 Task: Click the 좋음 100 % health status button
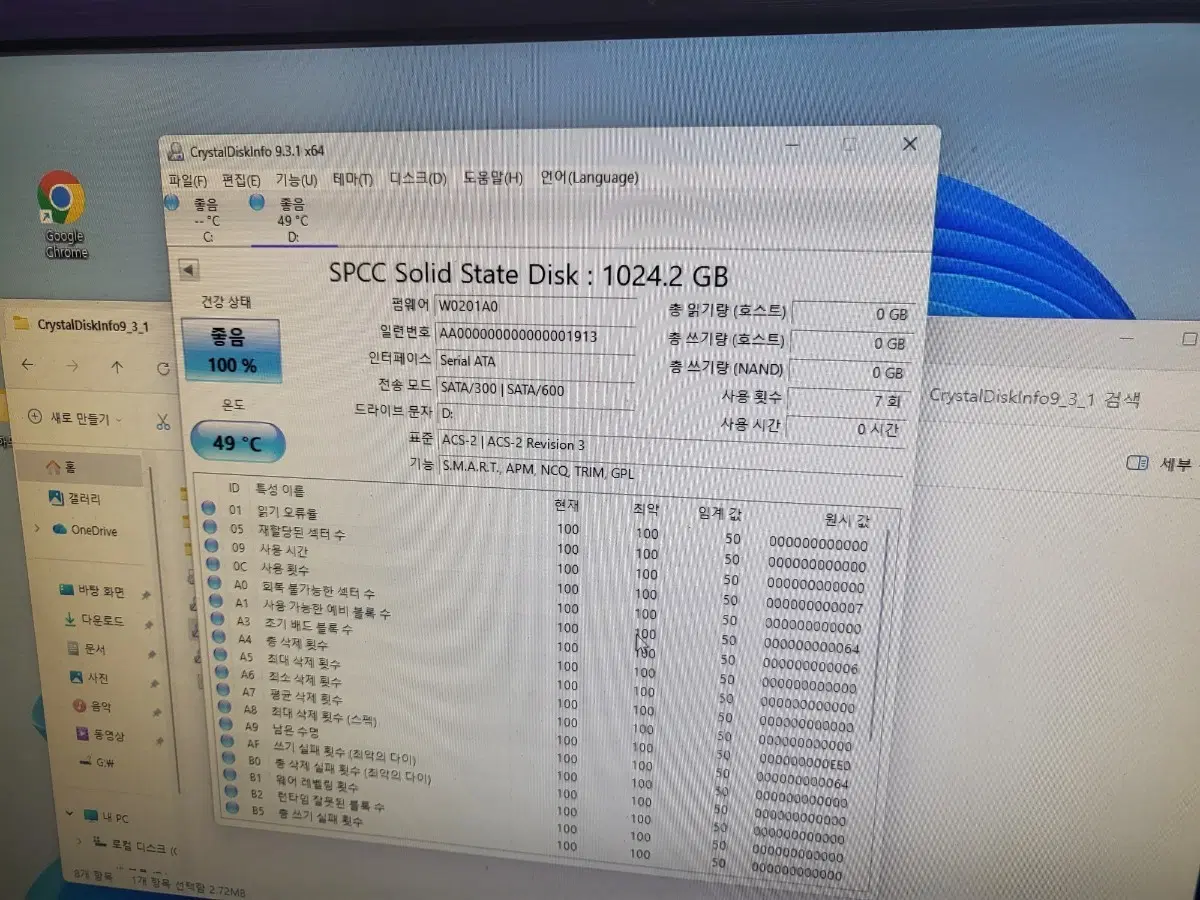(x=231, y=351)
